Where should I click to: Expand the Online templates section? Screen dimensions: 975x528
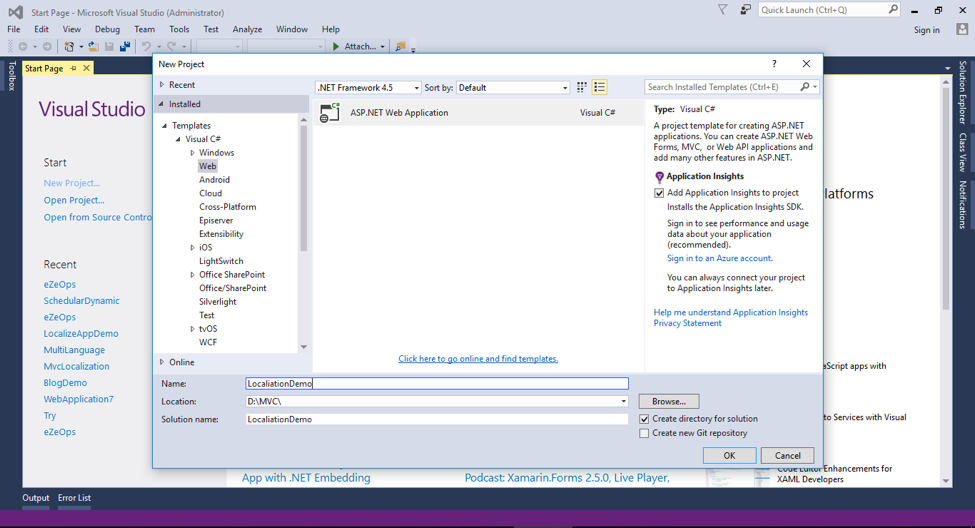162,362
